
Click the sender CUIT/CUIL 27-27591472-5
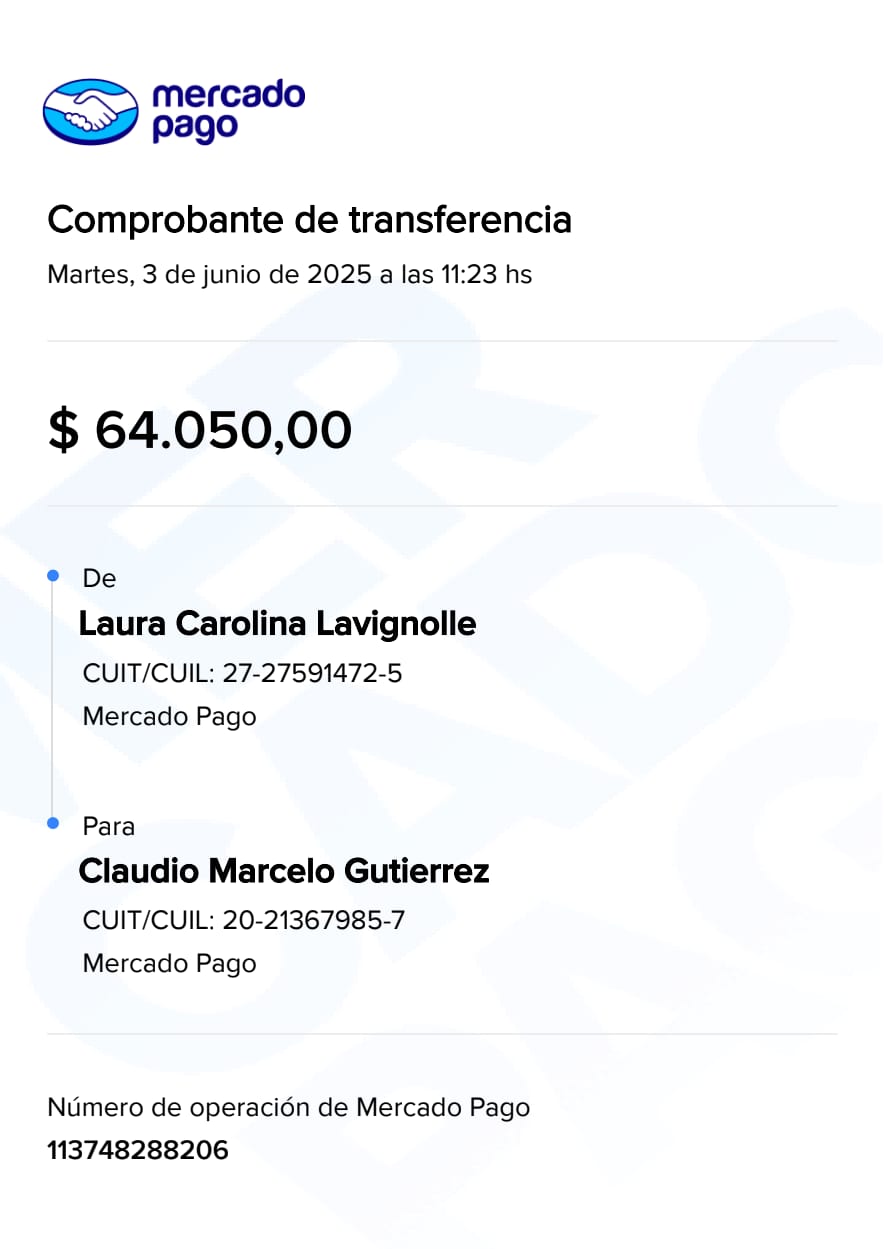coord(242,673)
